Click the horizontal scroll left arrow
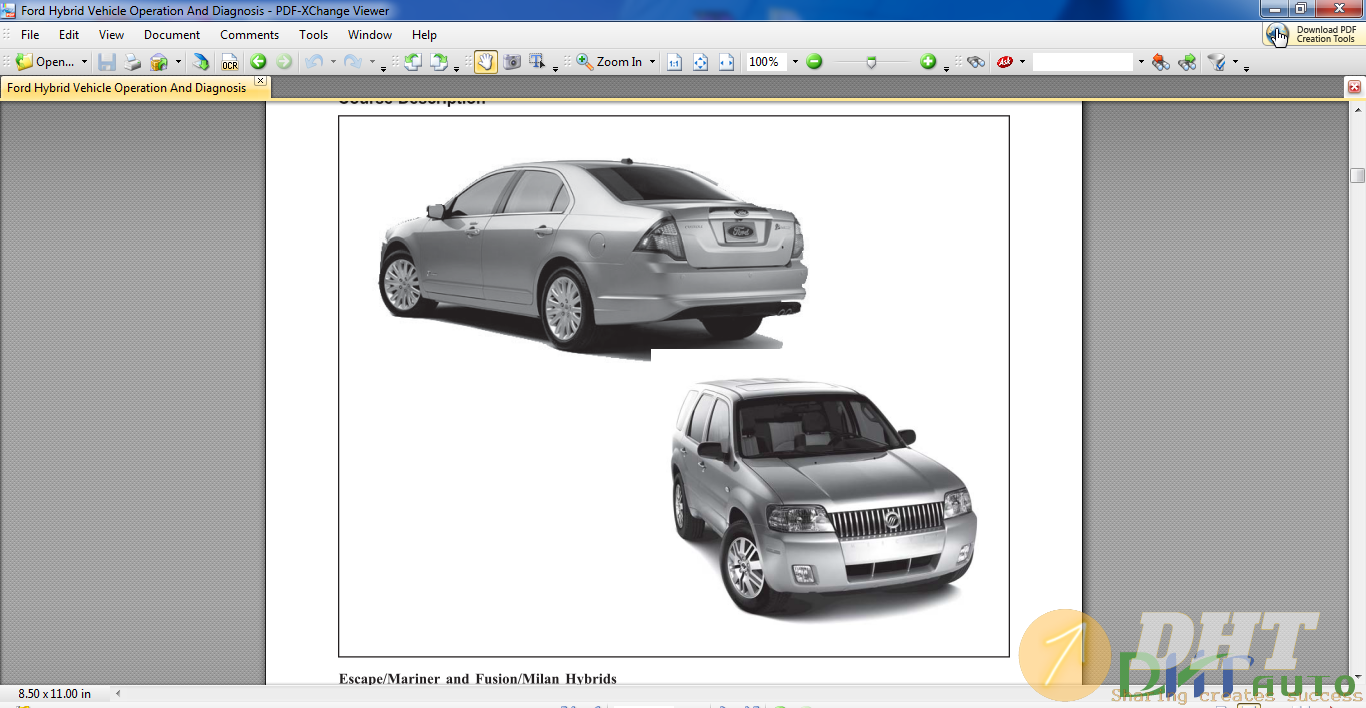1366x708 pixels. pos(118,693)
